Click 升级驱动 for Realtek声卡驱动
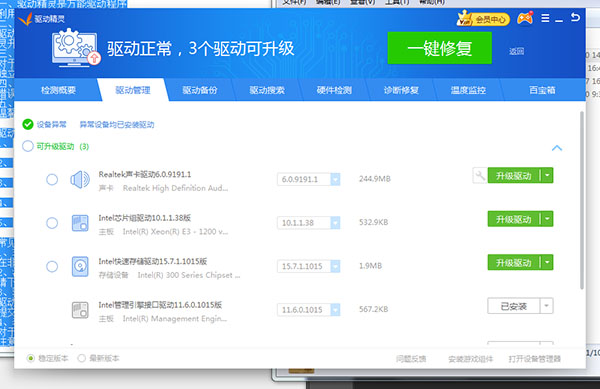 pos(514,176)
